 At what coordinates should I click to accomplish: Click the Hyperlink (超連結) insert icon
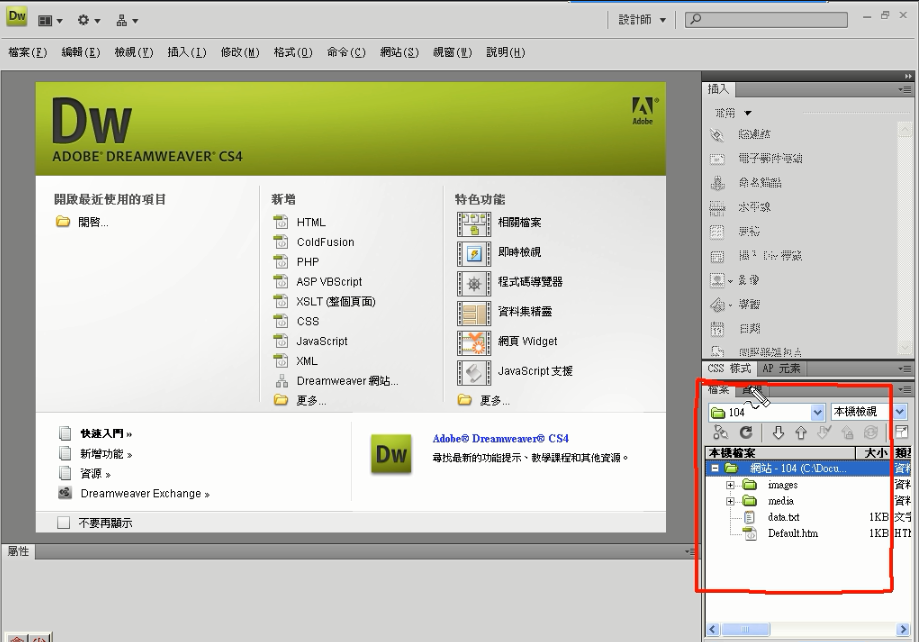[717, 135]
